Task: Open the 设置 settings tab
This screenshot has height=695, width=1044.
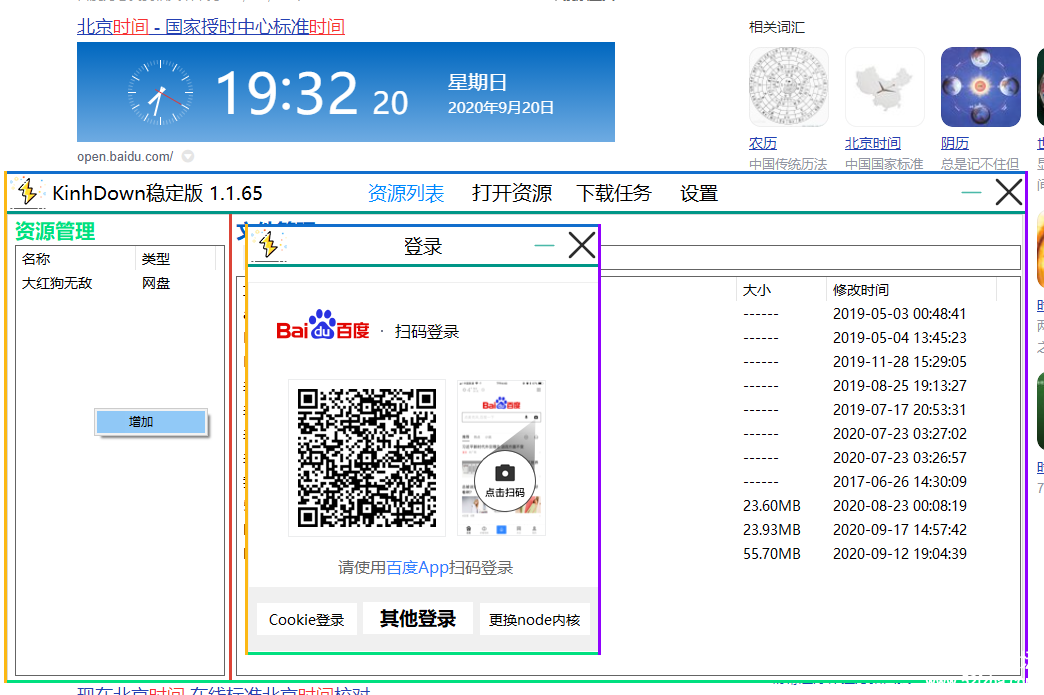Action: [699, 193]
